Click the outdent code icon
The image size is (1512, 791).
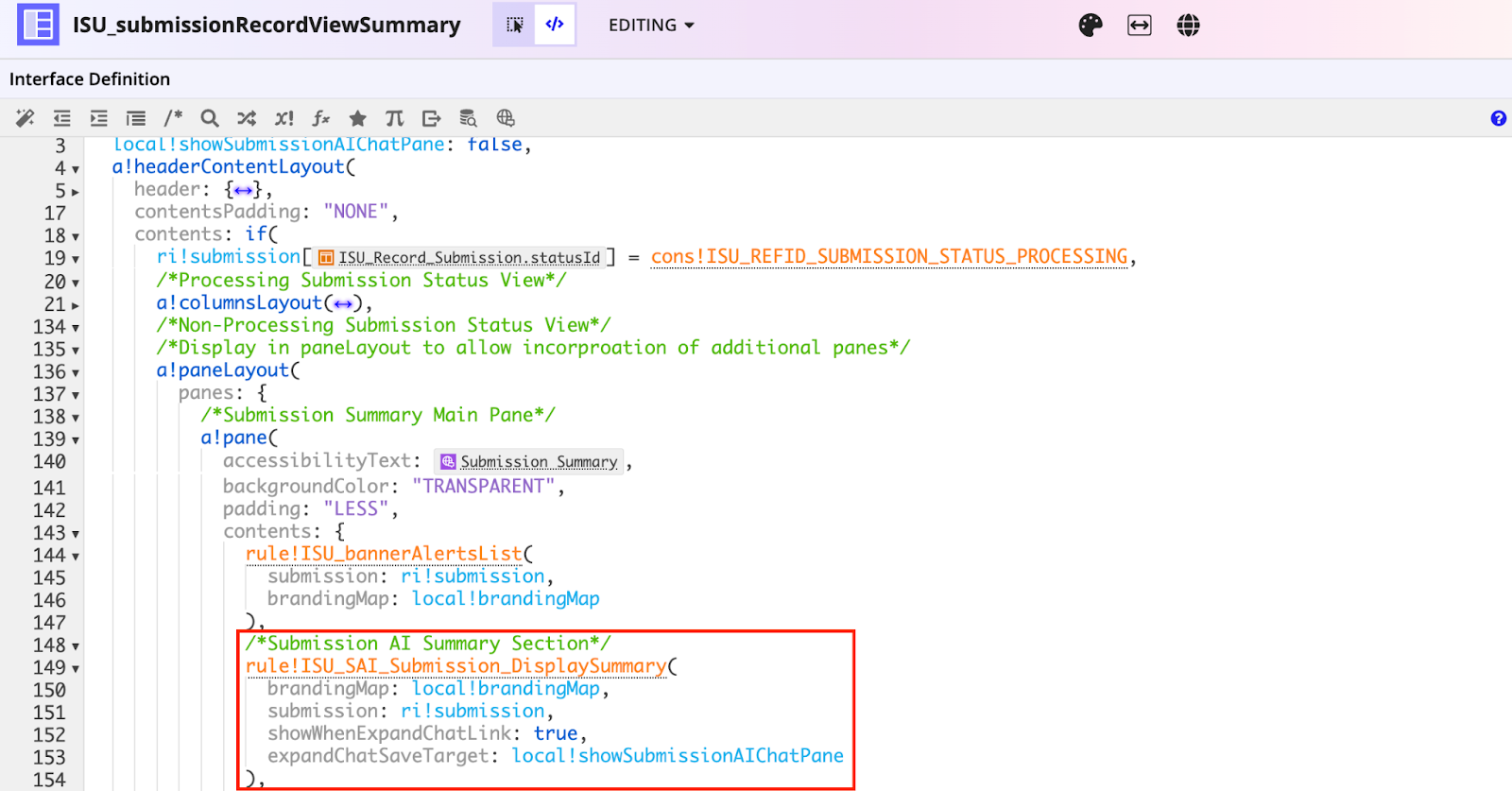pyautogui.click(x=62, y=118)
